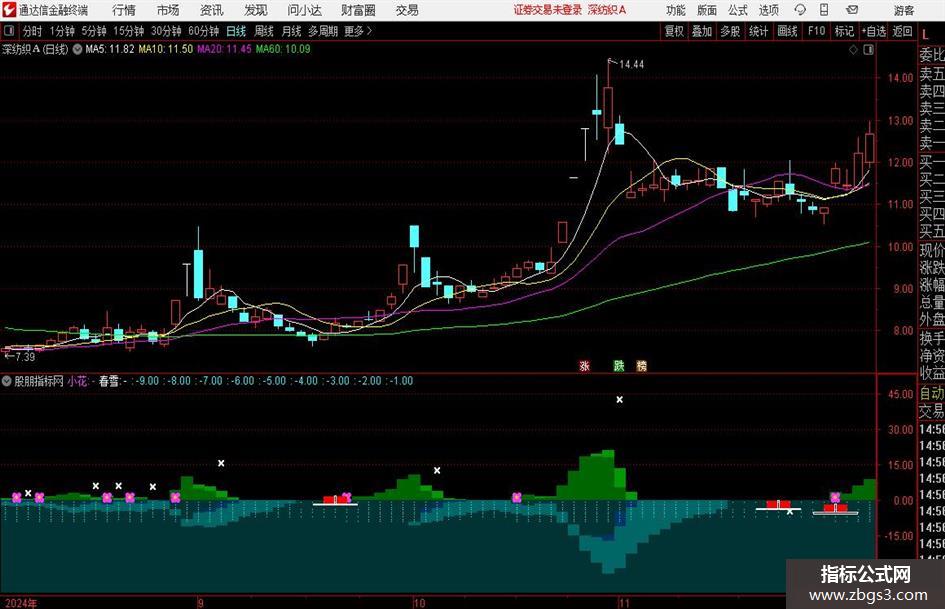Image resolution: width=945 pixels, height=609 pixels.
Task: Click the 统计 statistics button
Action: [x=758, y=31]
